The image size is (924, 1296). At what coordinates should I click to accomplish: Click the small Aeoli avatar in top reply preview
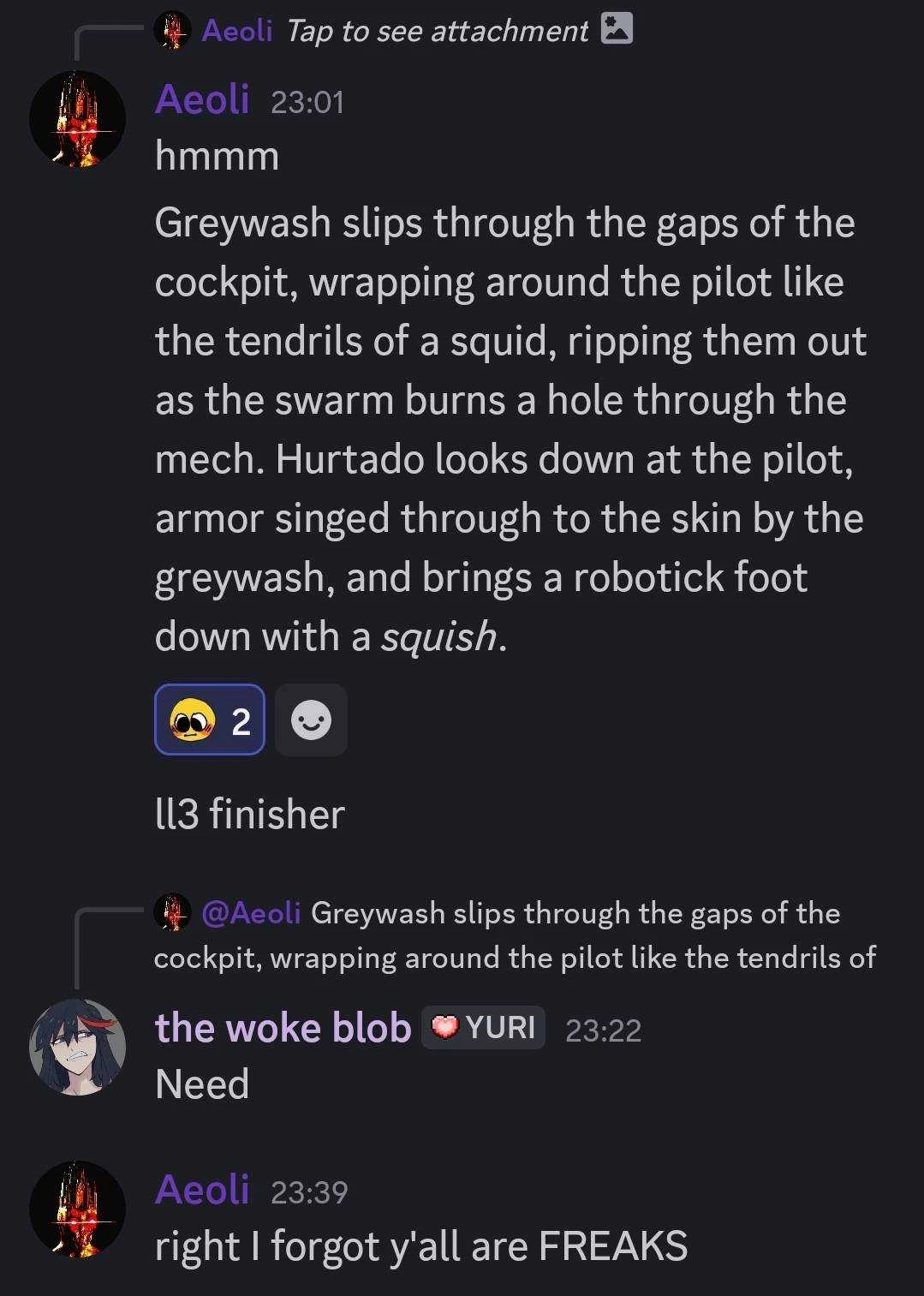pyautogui.click(x=172, y=31)
